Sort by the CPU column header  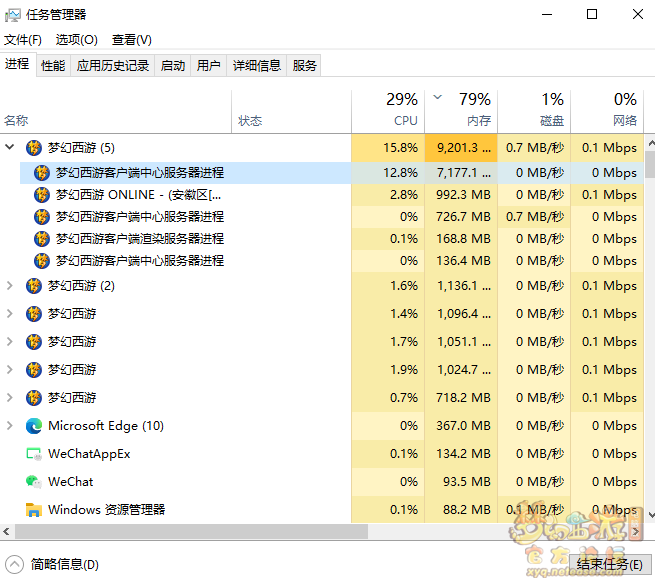click(x=388, y=112)
